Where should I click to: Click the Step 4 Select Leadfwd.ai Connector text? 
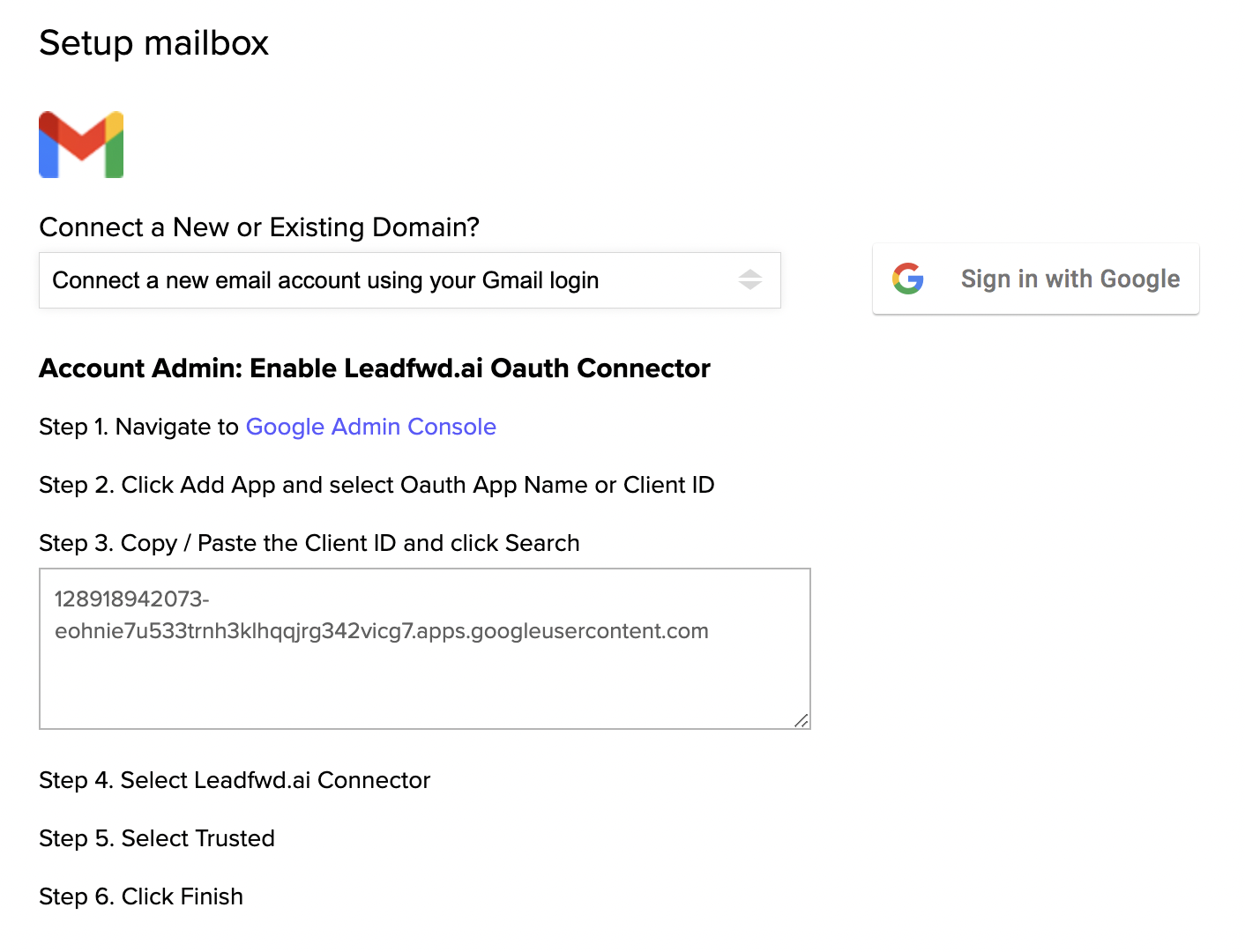[235, 780]
